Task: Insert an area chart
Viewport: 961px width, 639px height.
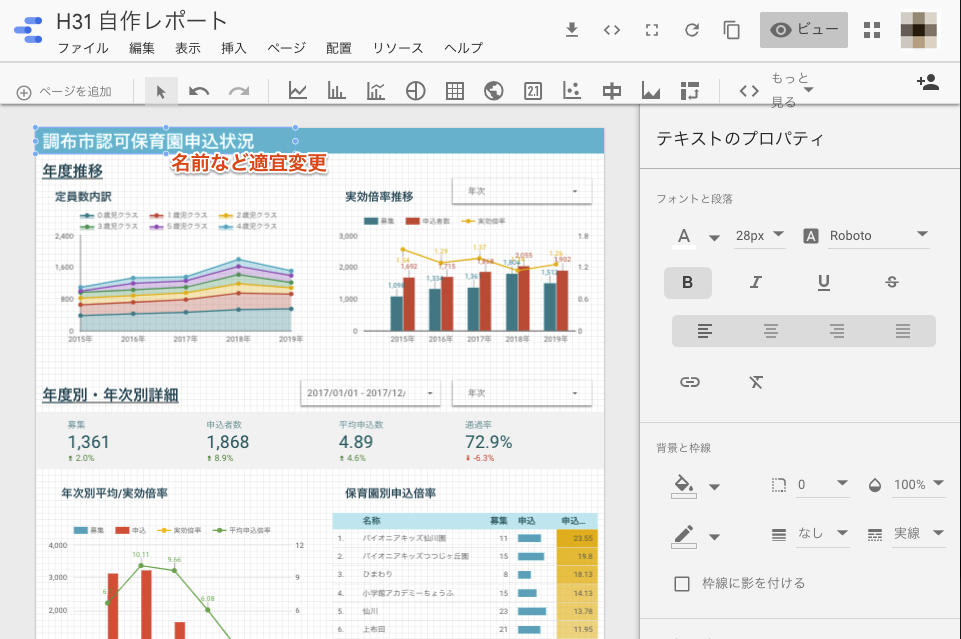Action: tap(651, 91)
